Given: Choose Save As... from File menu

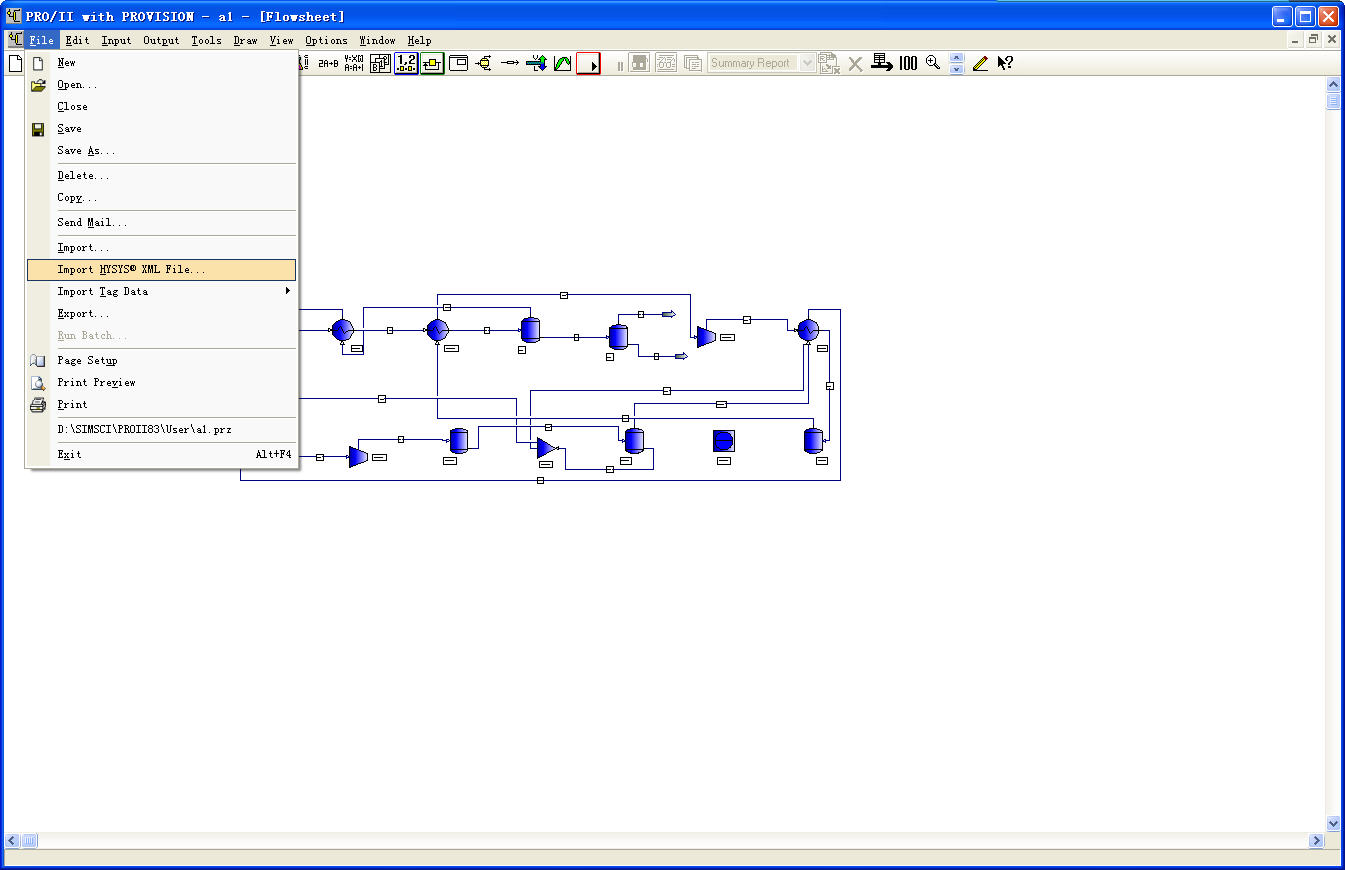Looking at the screenshot, I should 161,151.
